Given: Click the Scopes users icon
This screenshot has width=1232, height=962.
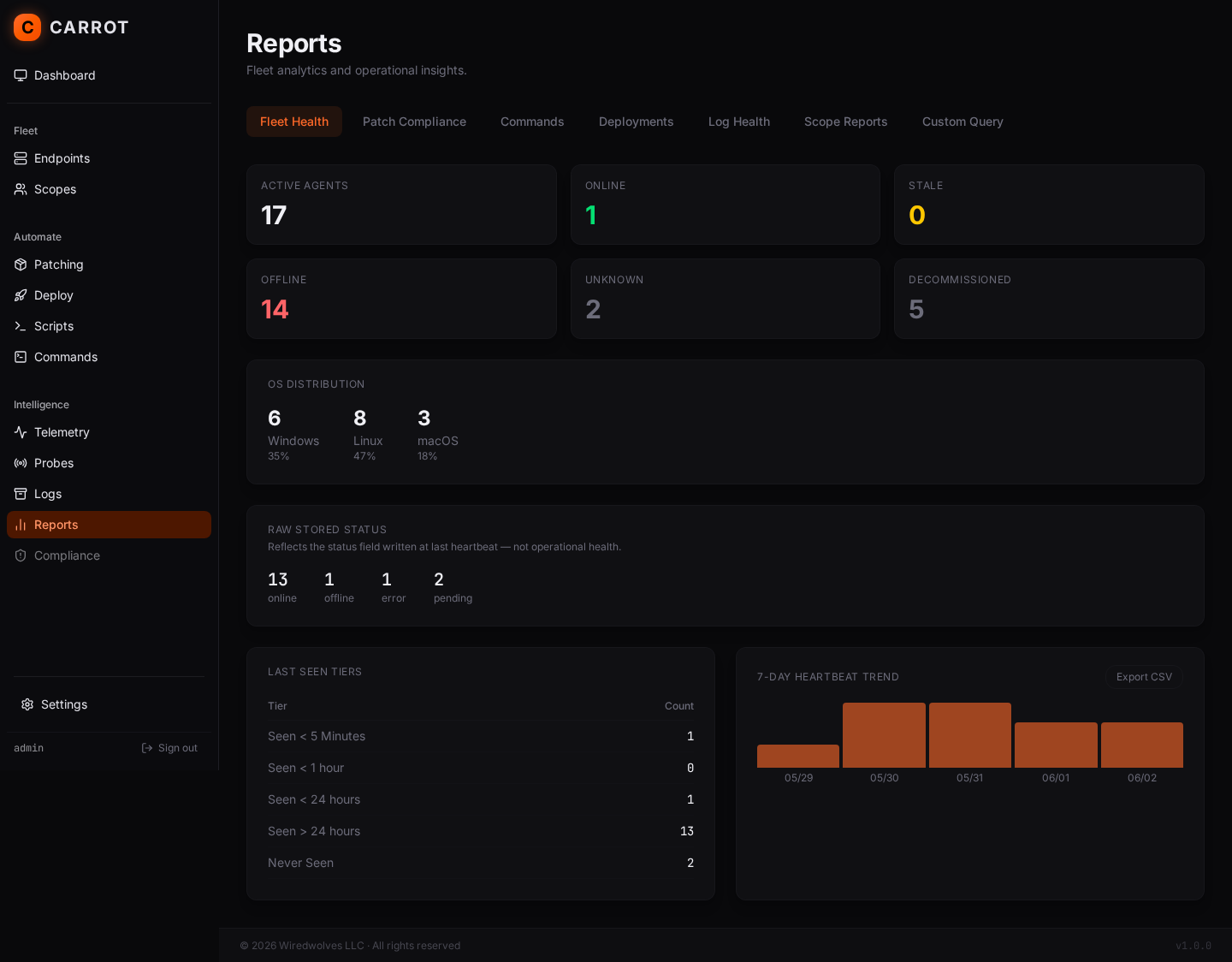Looking at the screenshot, I should pyautogui.click(x=21, y=189).
